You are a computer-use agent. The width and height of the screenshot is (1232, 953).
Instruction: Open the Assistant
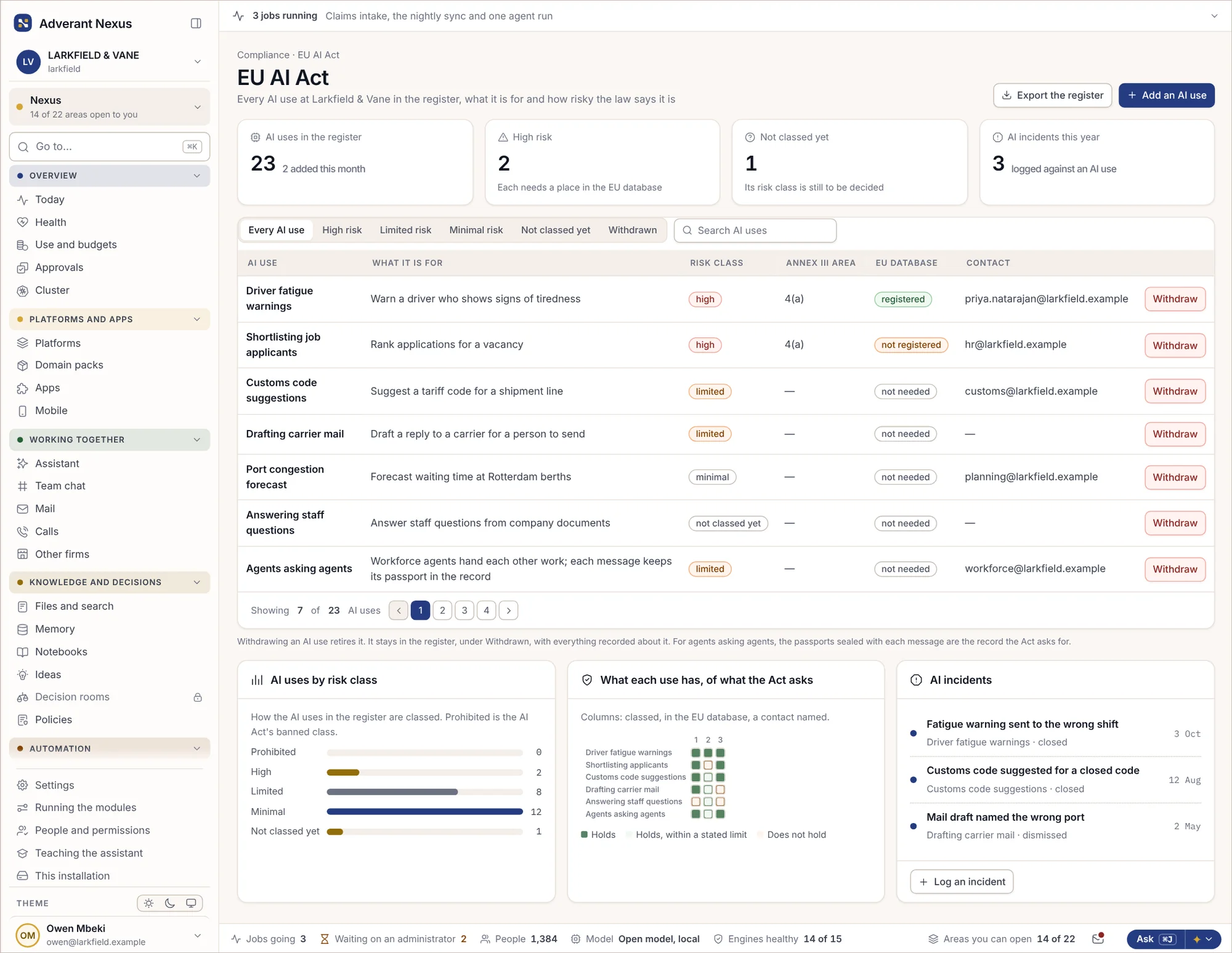110,463
